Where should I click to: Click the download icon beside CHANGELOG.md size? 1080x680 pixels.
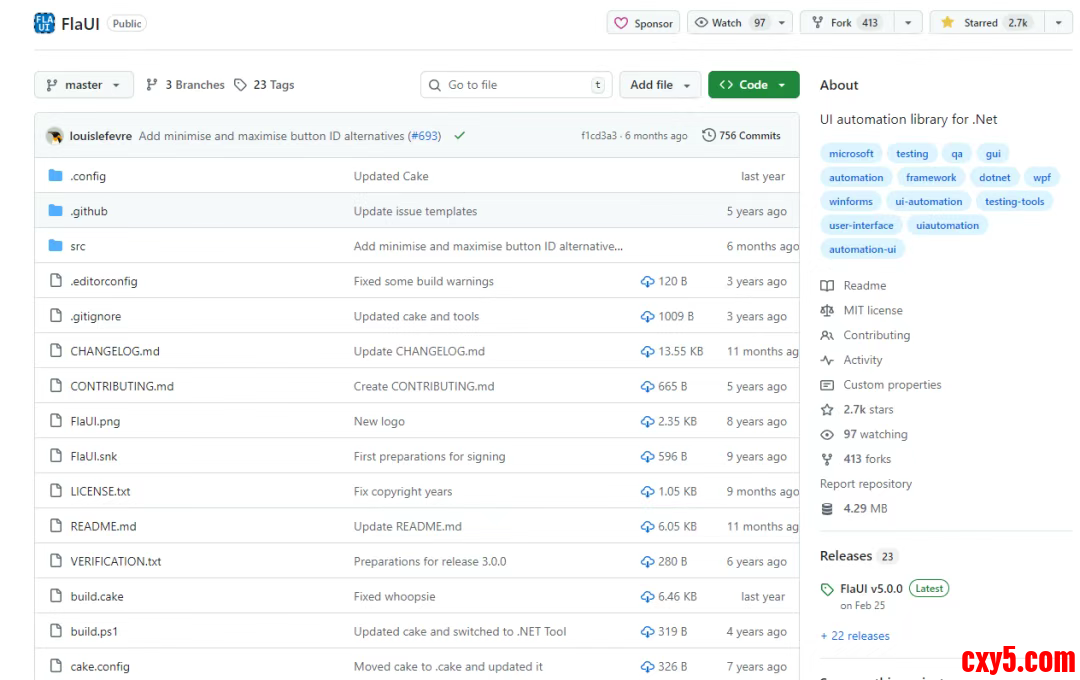[x=647, y=352]
